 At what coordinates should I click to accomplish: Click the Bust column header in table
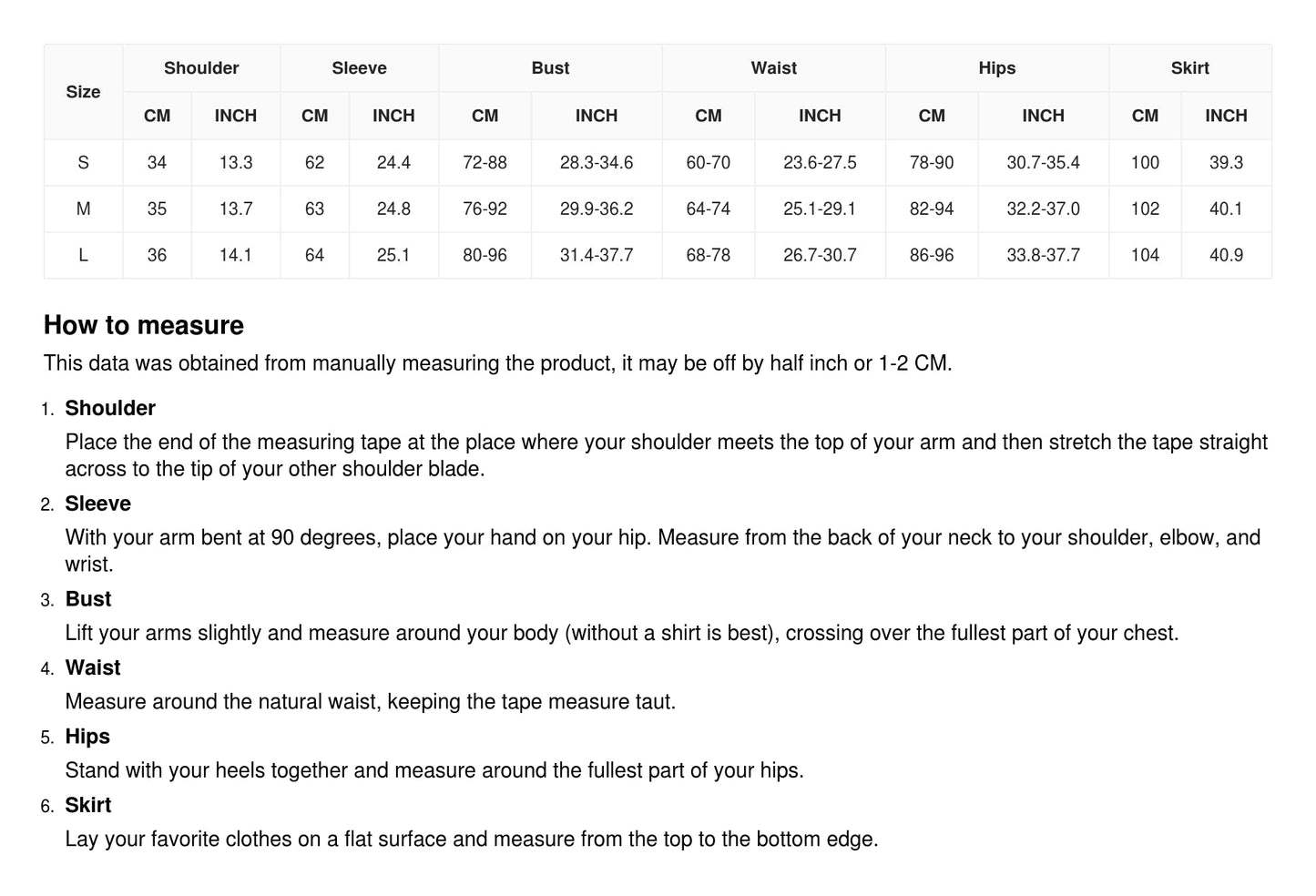550,68
